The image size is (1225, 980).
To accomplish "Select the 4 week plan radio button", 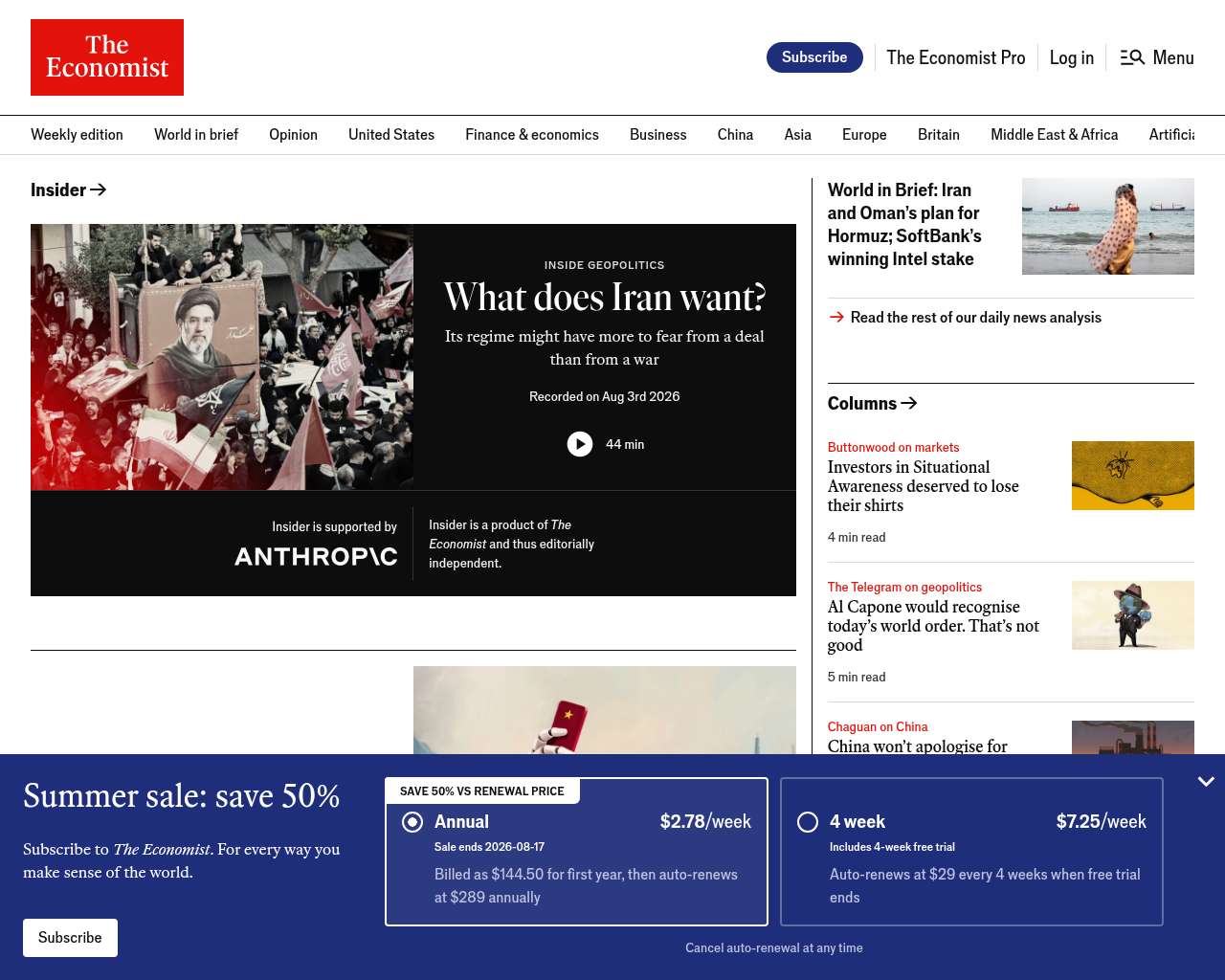I will point(808,822).
